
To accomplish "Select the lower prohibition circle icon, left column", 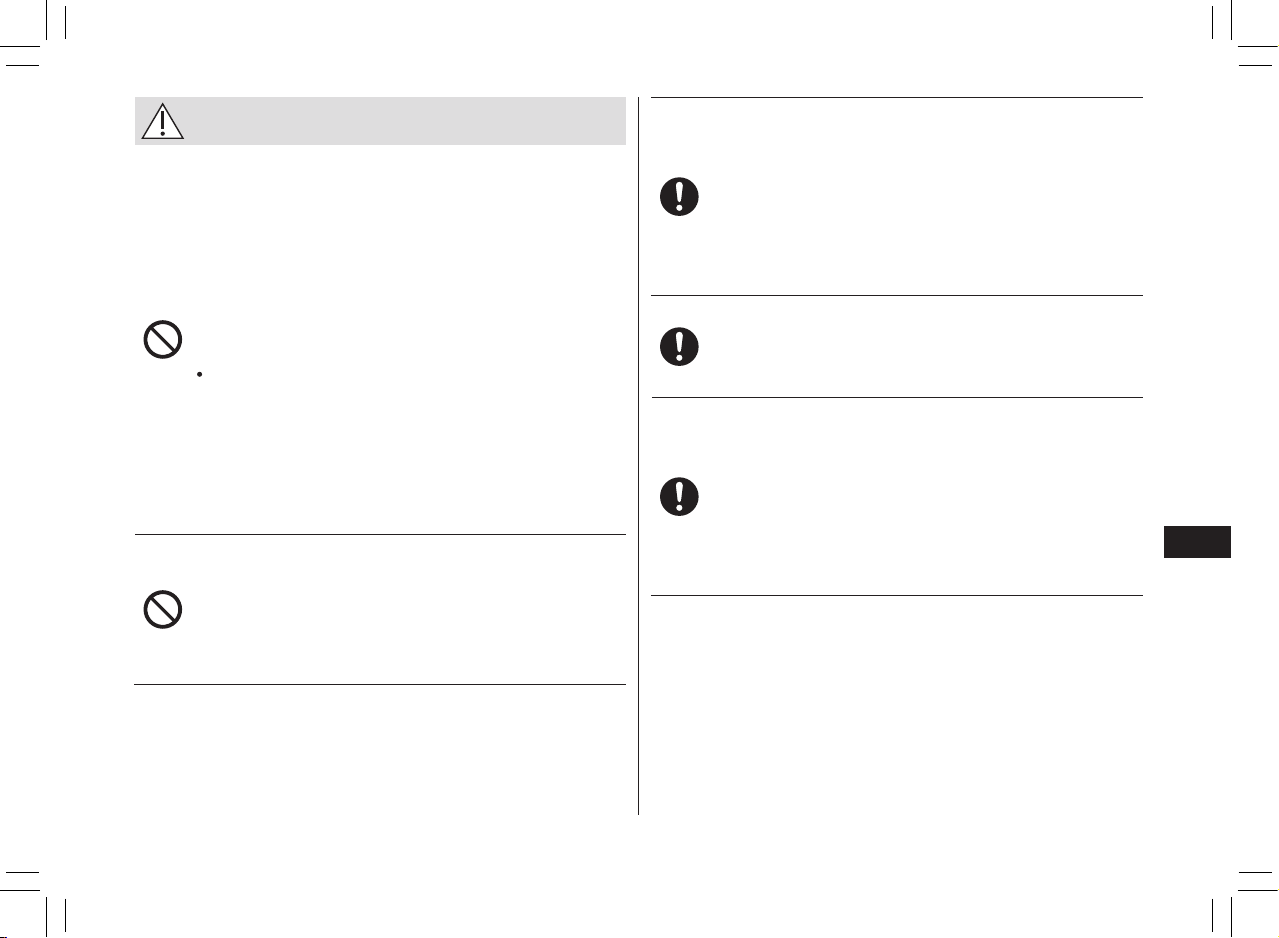I will coord(162,609).
